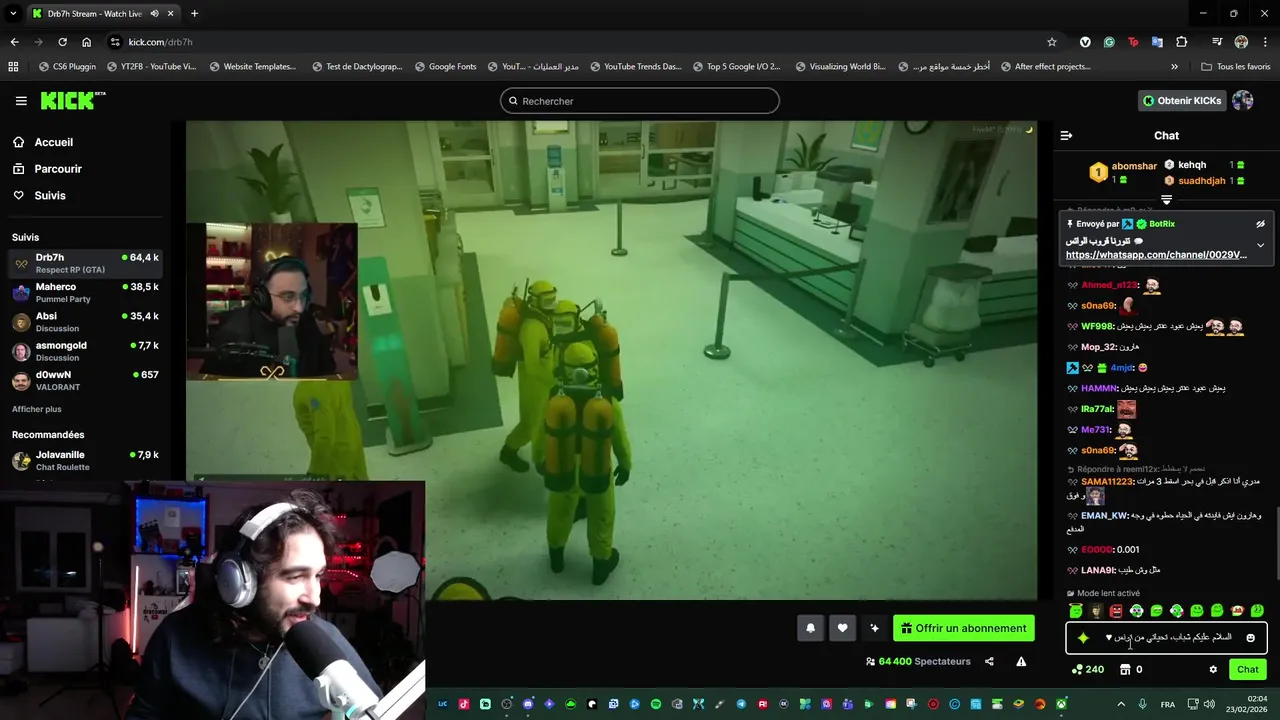
Task: Open the Kick hamburger menu
Action: 21,101
